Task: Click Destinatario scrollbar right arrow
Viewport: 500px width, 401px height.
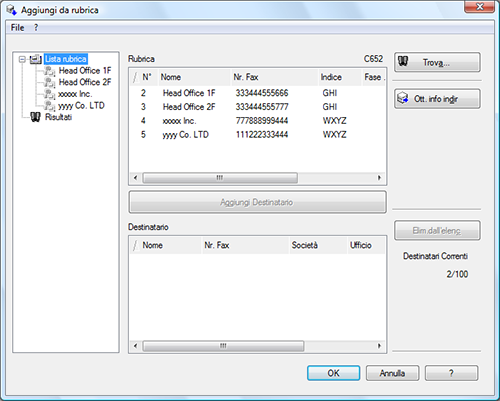Action: [x=379, y=346]
